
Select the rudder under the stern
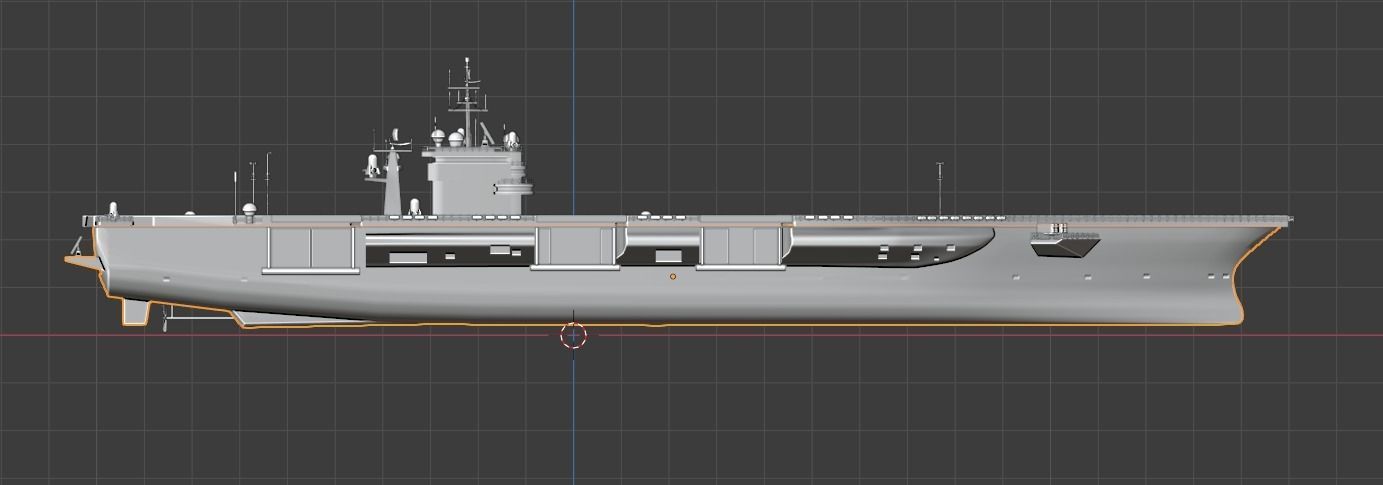[x=135, y=311]
